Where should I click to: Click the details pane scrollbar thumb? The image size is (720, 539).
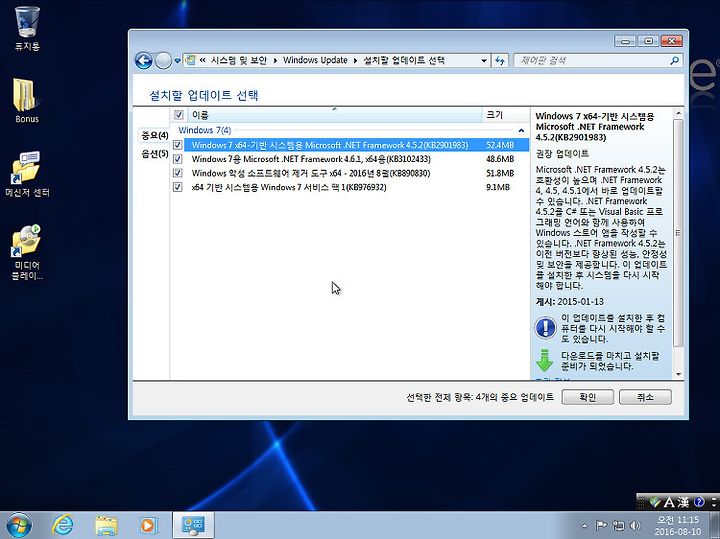679,233
